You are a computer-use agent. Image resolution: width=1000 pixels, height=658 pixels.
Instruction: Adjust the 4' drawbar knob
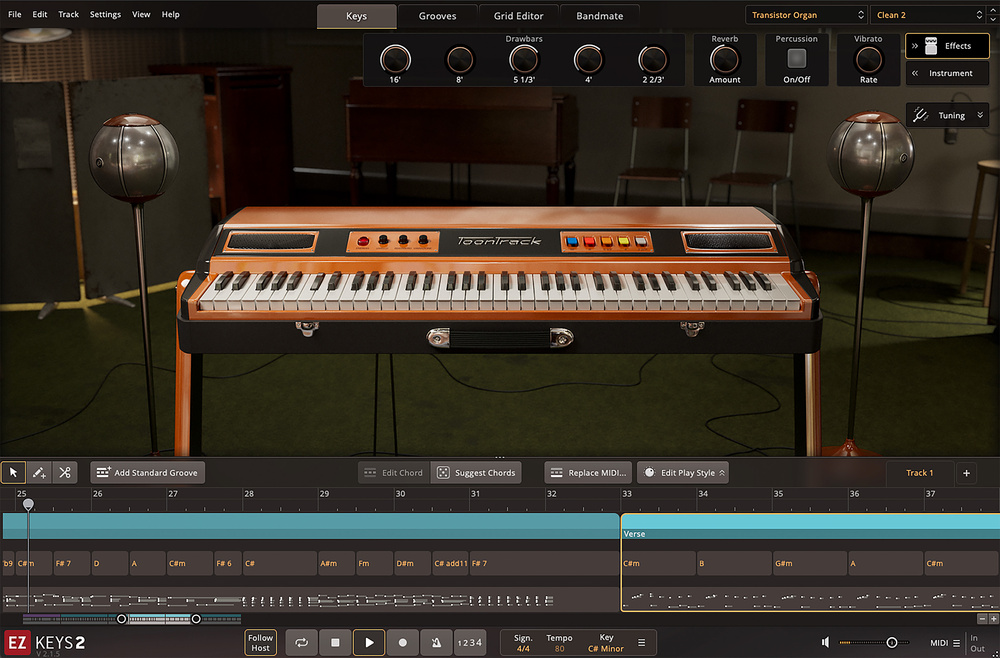(588, 59)
